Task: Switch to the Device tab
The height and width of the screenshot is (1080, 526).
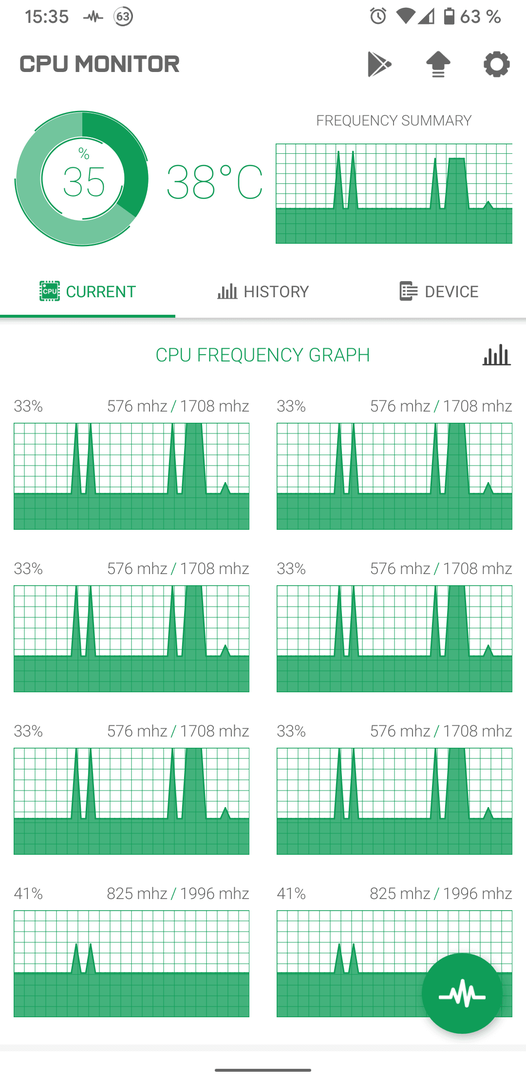Action: pos(439,291)
